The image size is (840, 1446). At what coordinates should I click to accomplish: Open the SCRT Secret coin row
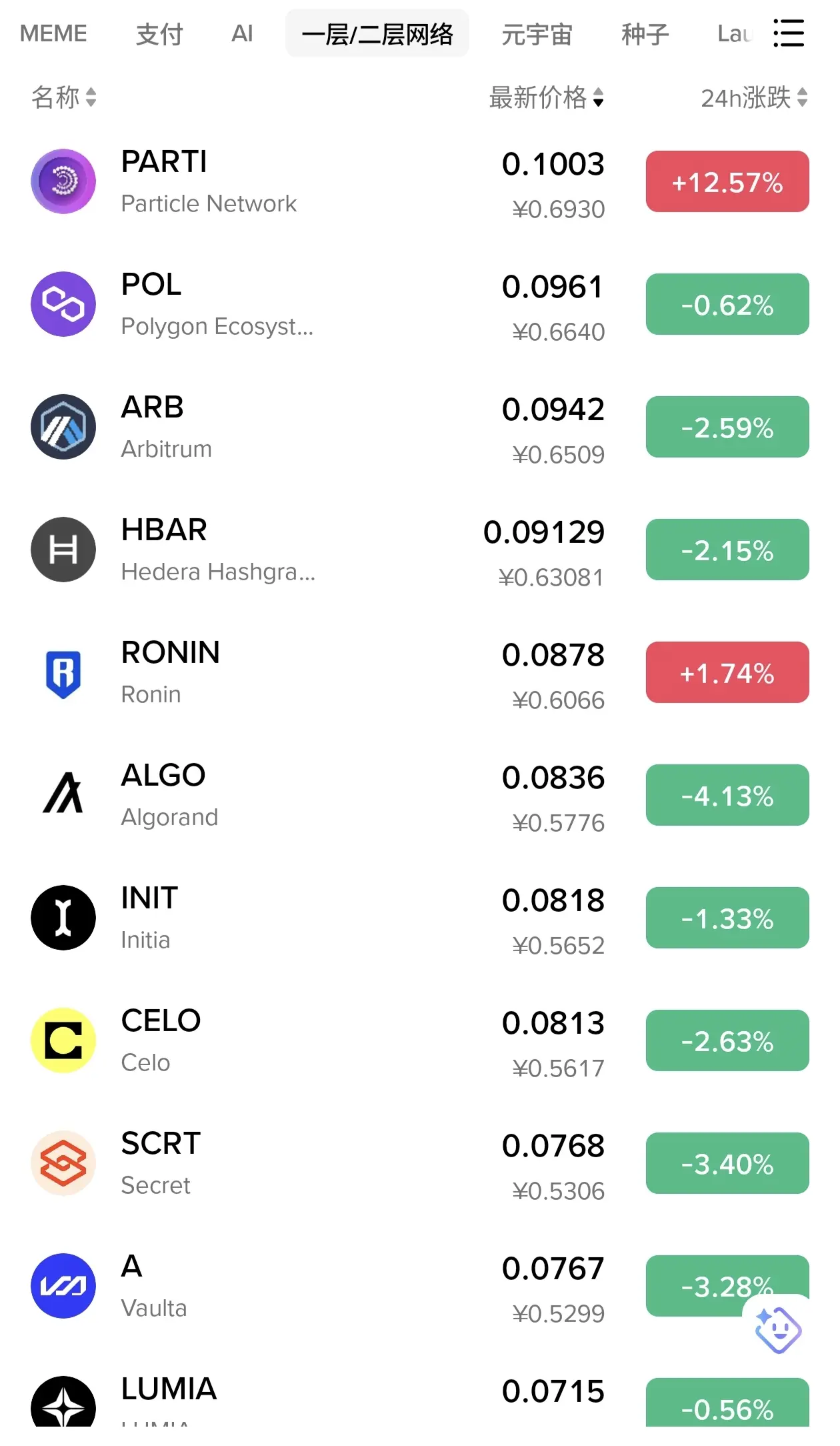pos(420,1163)
